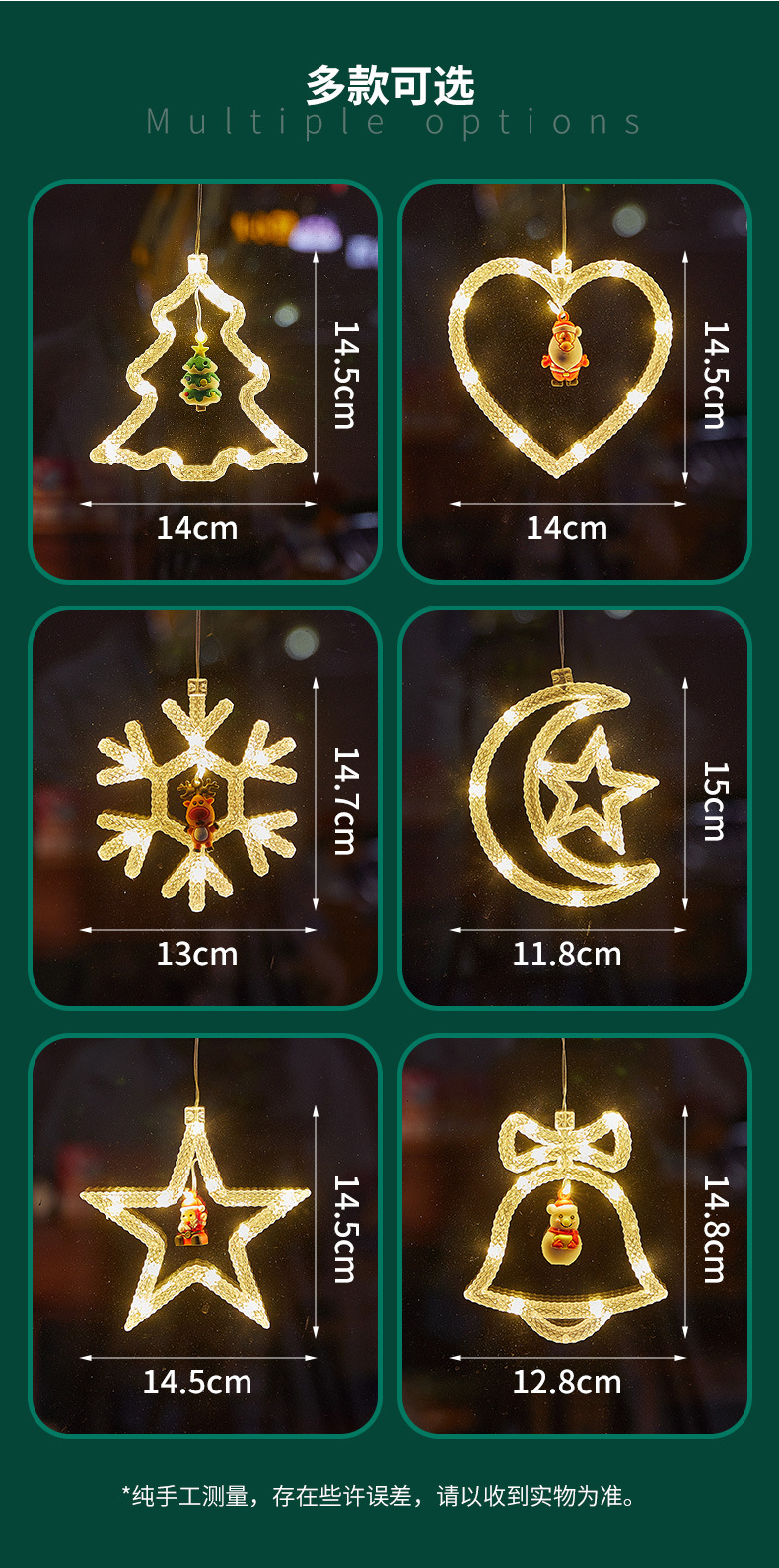Click the Christmas tree light thumbnail
Image resolution: width=779 pixels, height=1568 pixels.
click(x=205, y=382)
